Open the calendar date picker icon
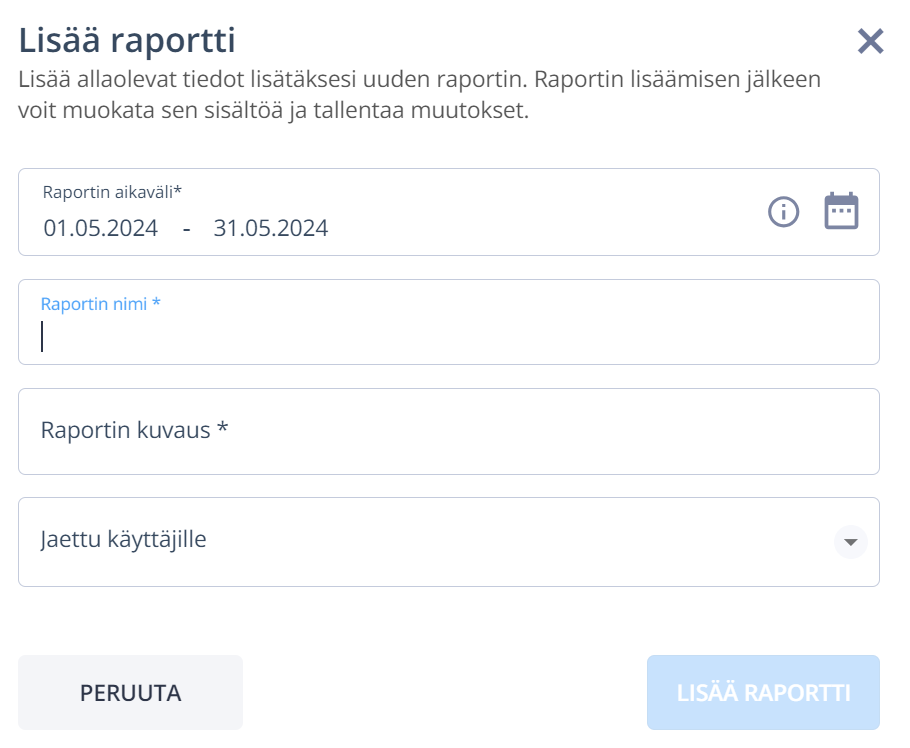This screenshot has width=910, height=748. pyautogui.click(x=841, y=211)
